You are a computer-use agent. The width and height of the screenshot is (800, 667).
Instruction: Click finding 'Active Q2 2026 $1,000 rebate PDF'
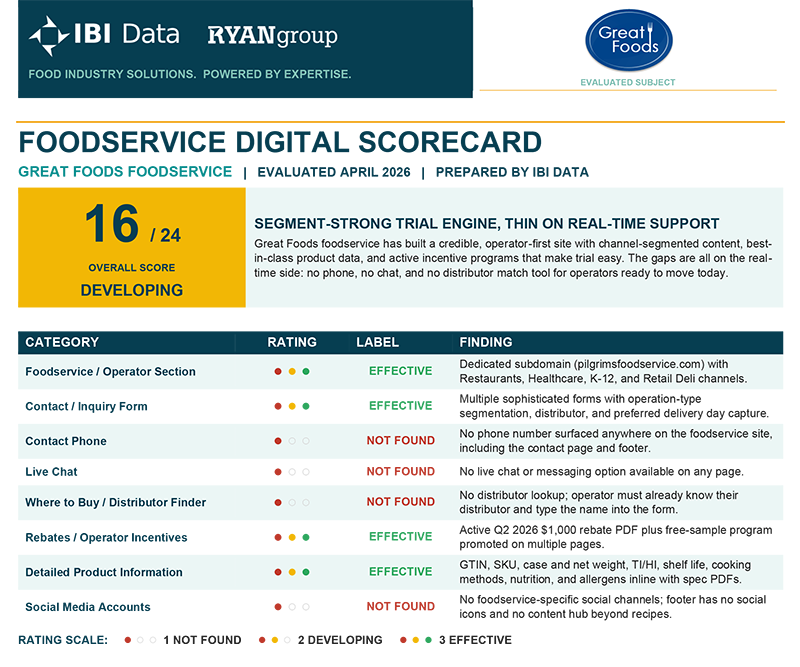(616, 537)
